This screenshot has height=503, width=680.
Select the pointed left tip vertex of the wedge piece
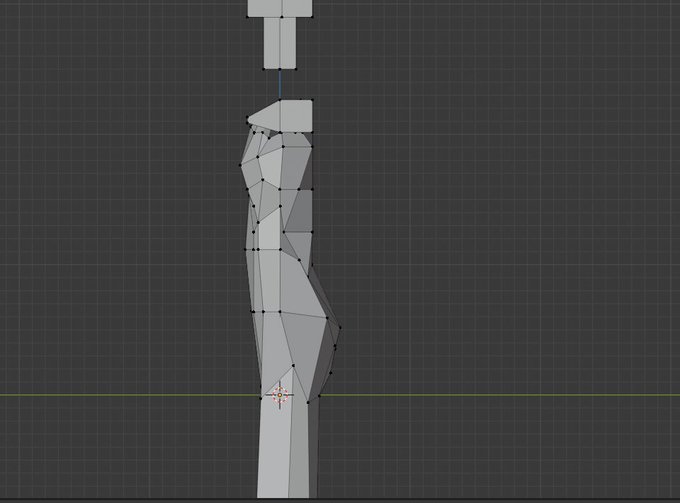[x=247, y=117]
